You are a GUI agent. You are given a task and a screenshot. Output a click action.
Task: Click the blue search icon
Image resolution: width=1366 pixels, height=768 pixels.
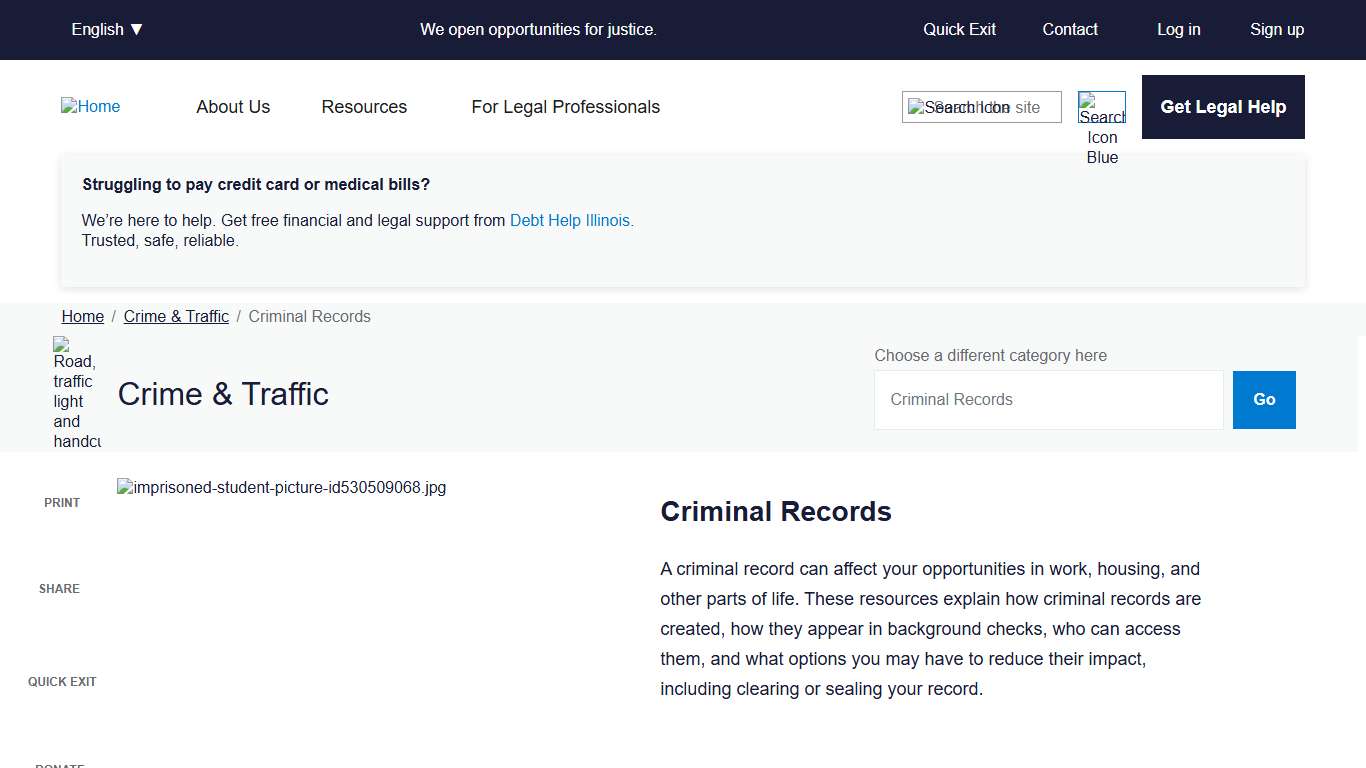(x=1101, y=107)
